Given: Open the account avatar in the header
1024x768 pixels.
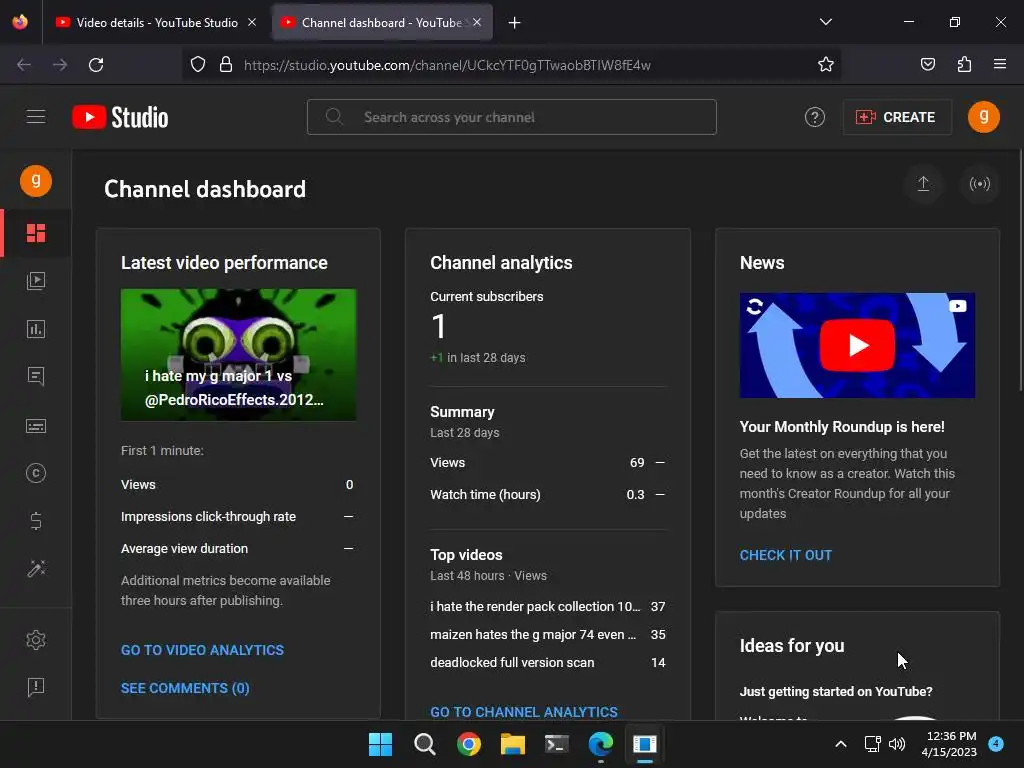Looking at the screenshot, I should (x=984, y=117).
